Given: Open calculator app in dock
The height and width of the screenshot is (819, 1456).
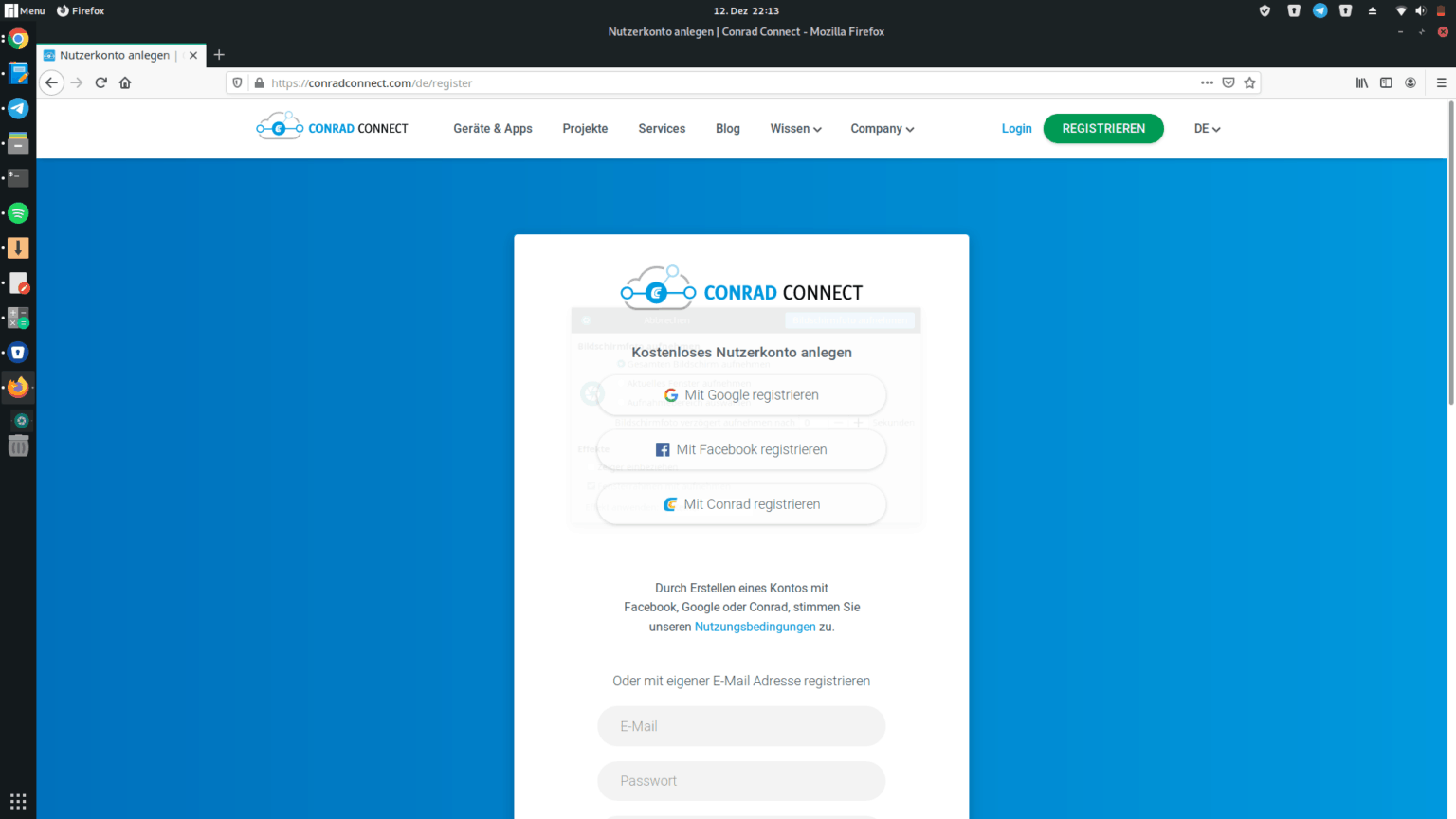Looking at the screenshot, I should click(x=18, y=318).
